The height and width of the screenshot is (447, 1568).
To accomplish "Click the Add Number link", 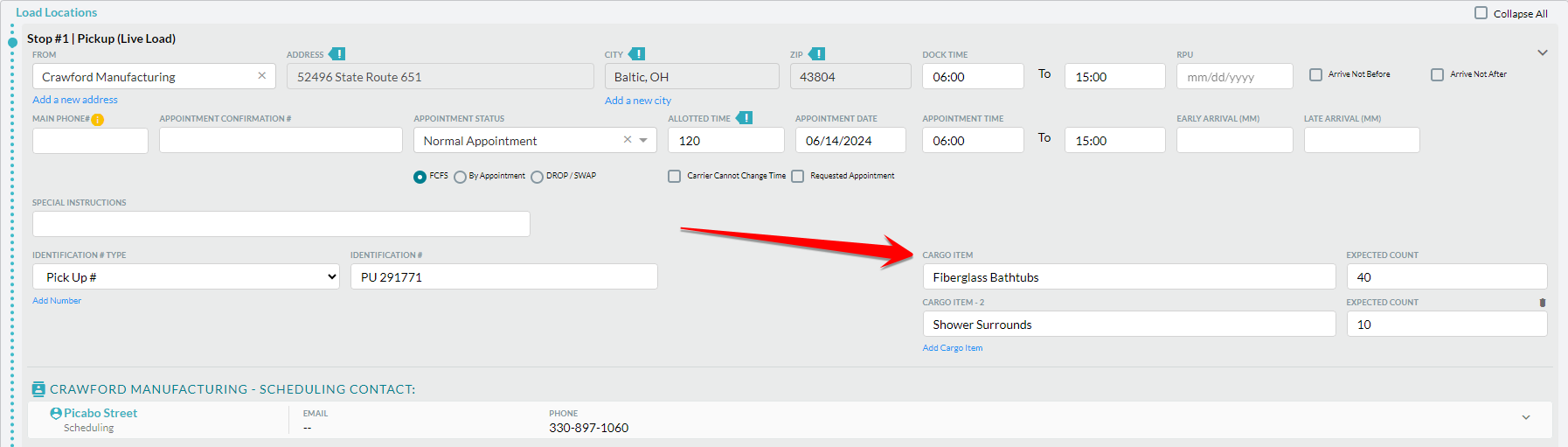I will coord(57,301).
